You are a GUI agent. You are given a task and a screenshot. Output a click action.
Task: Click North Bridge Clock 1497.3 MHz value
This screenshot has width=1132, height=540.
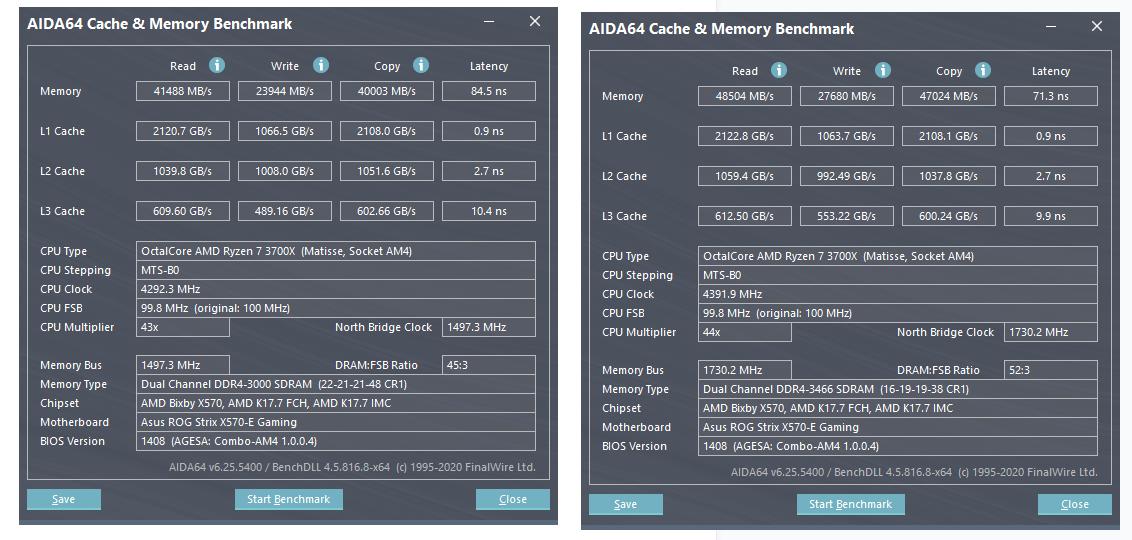489,327
